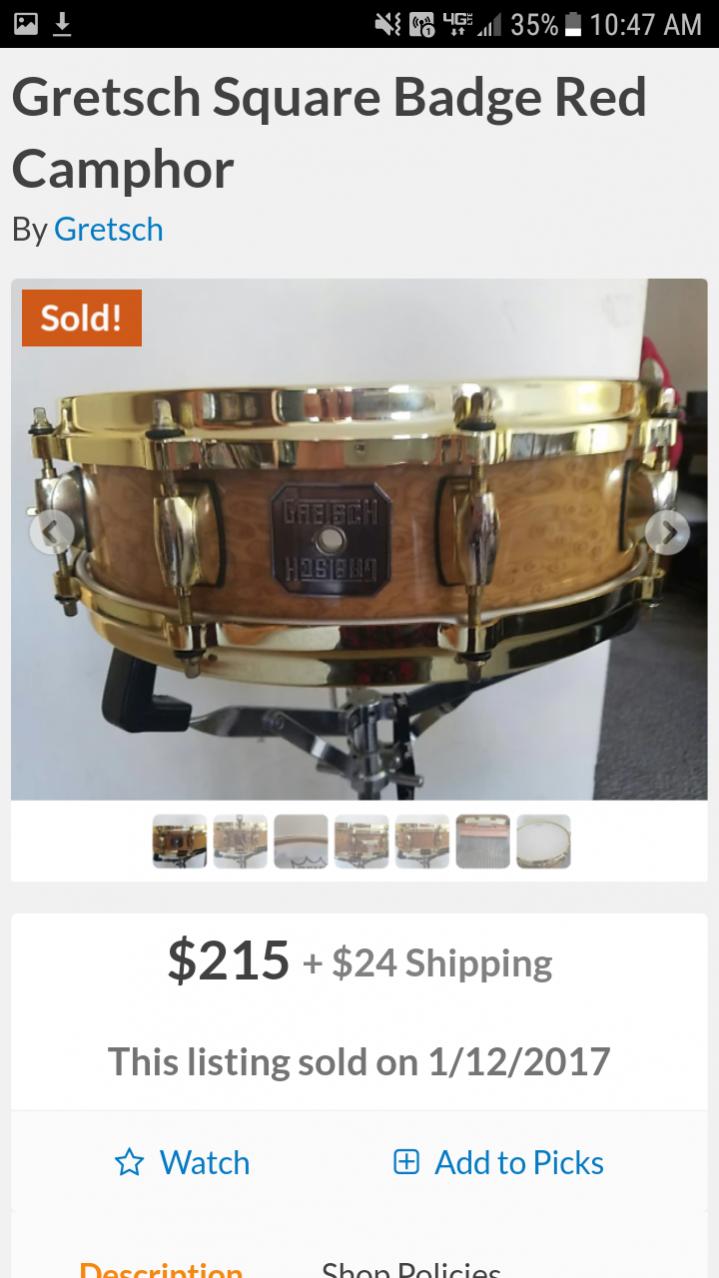This screenshot has width=719, height=1278.
Task: Show the previous photo with left arrow
Action: point(51,533)
